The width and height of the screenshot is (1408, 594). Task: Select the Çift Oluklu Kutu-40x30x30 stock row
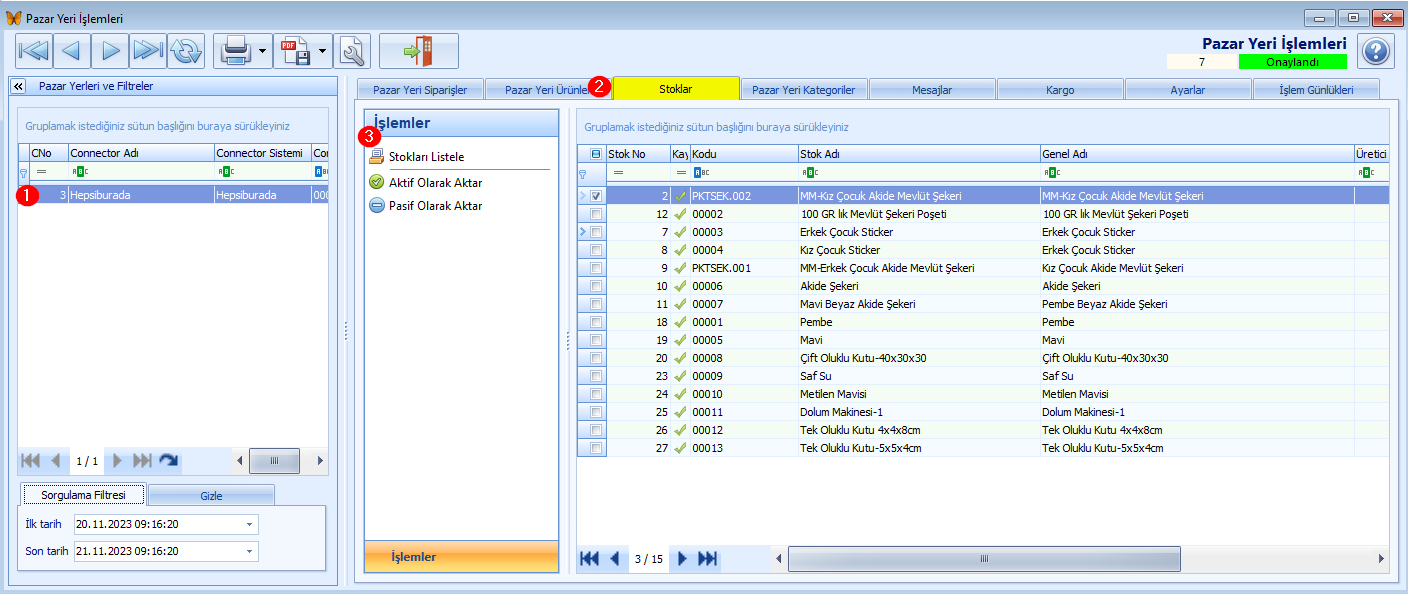(982, 358)
